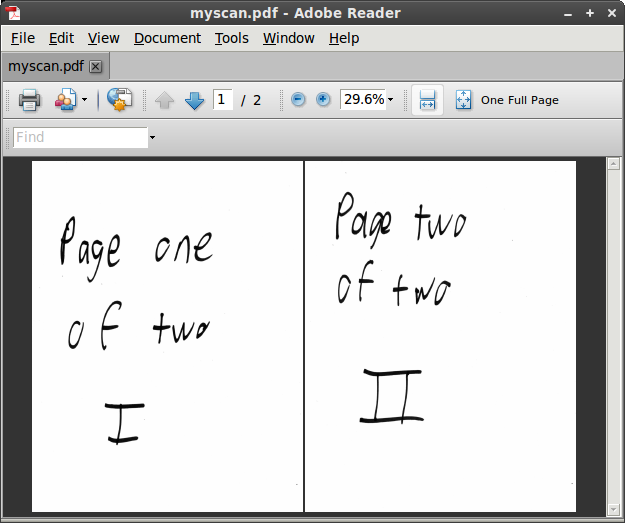Open the Window menu
Image resolution: width=625 pixels, height=523 pixels.
tap(289, 38)
